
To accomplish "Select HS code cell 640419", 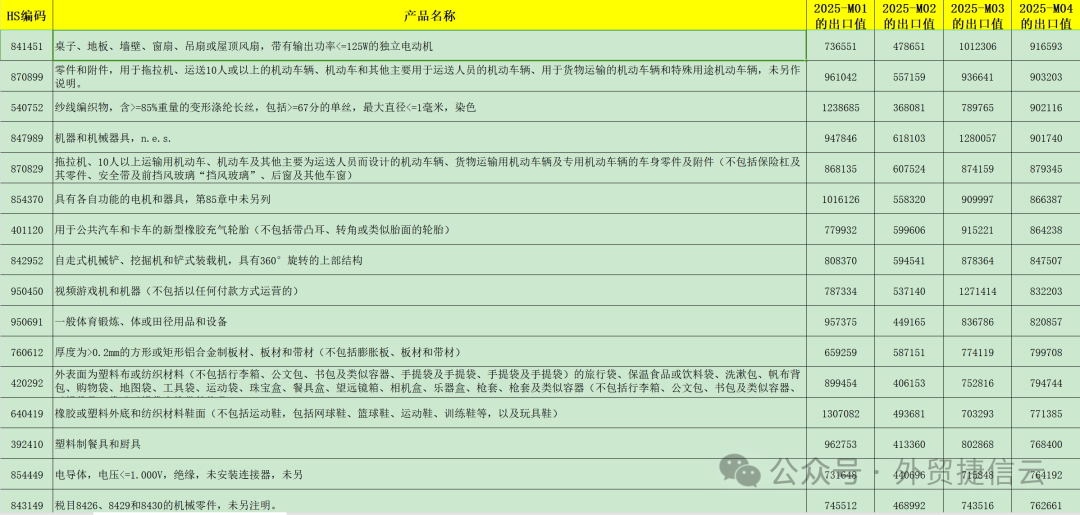I will point(26,413).
